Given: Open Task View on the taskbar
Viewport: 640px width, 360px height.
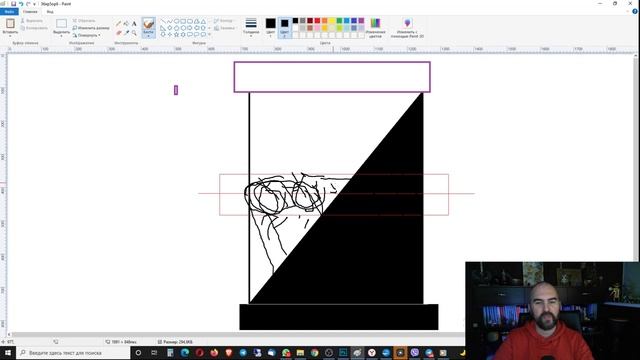Looking at the screenshot, I should click(x=154, y=353).
